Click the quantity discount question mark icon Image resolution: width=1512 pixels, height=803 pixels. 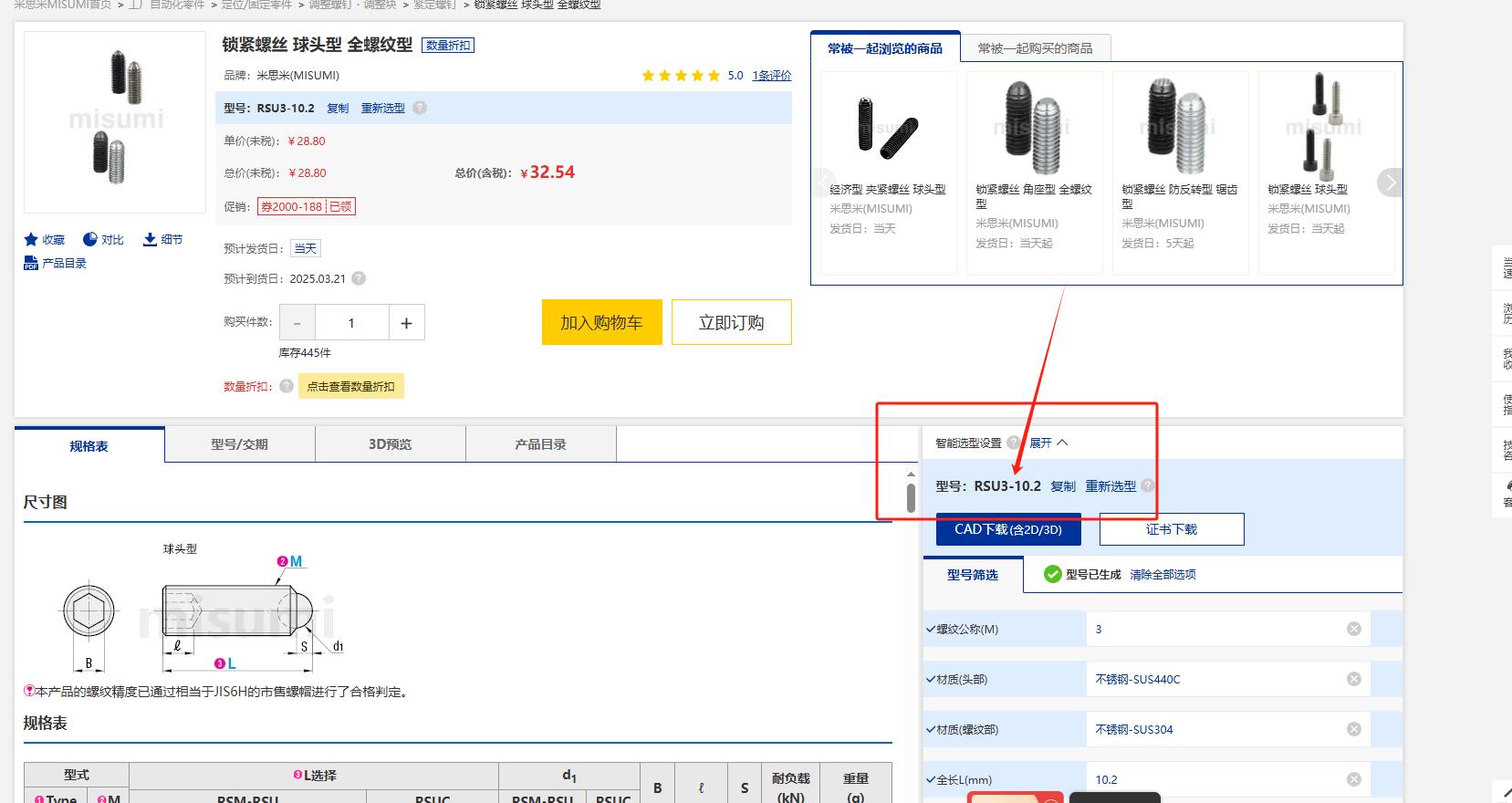(287, 386)
